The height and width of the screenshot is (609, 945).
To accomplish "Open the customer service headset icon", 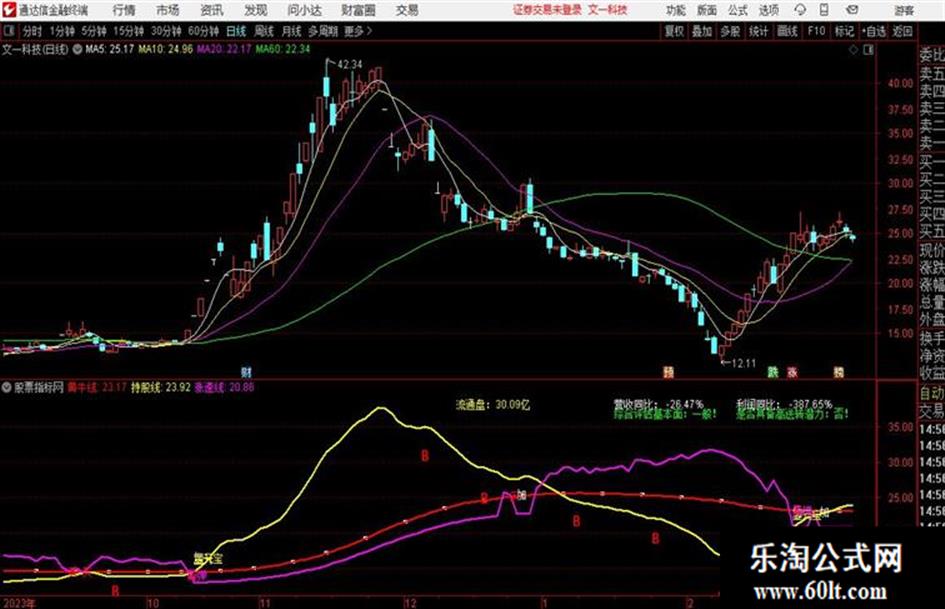I will [800, 10].
